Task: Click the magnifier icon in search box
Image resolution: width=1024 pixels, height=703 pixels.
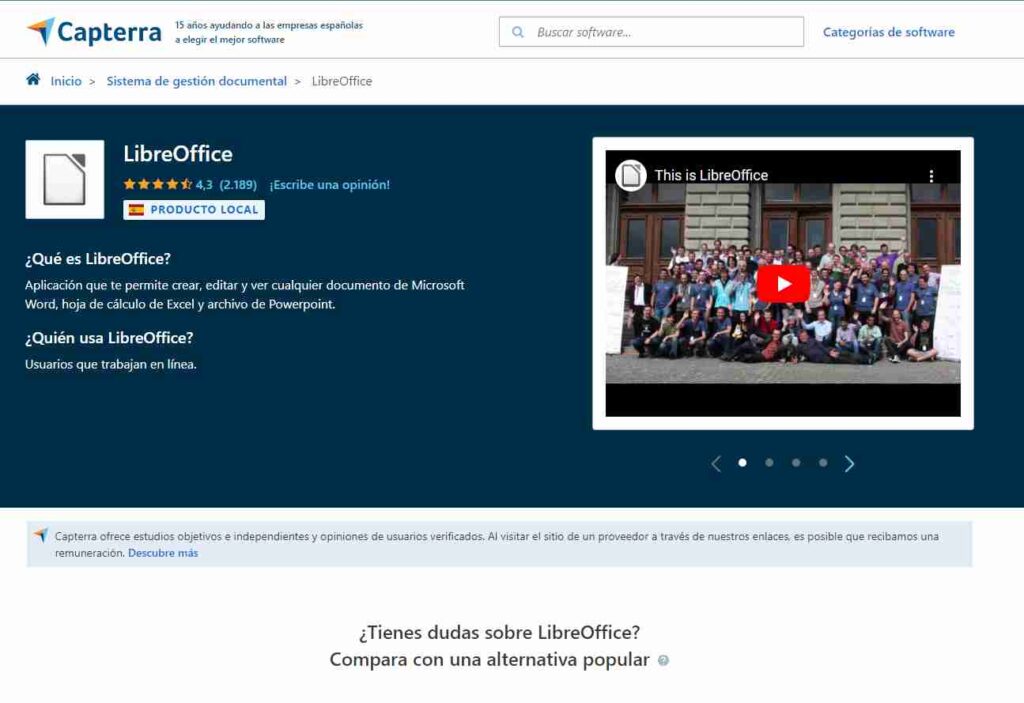Action: point(518,32)
